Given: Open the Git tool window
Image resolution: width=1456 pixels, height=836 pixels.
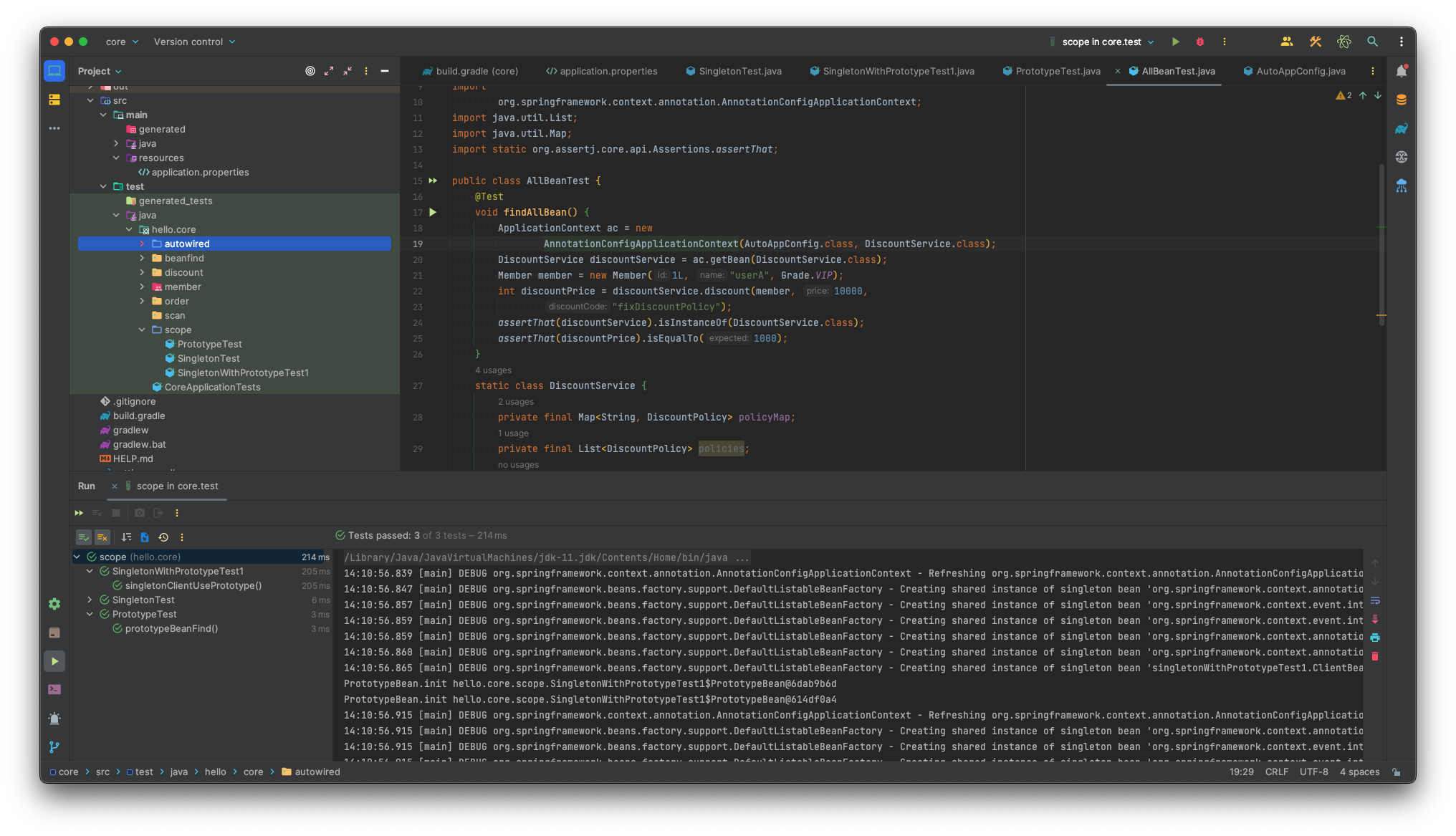Looking at the screenshot, I should point(54,747).
